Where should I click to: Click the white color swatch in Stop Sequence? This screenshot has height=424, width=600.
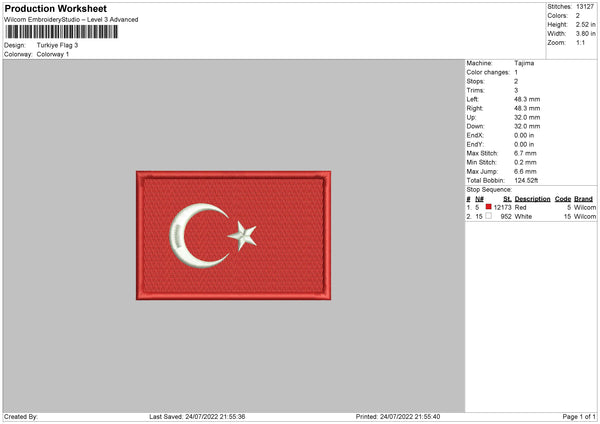click(488, 216)
